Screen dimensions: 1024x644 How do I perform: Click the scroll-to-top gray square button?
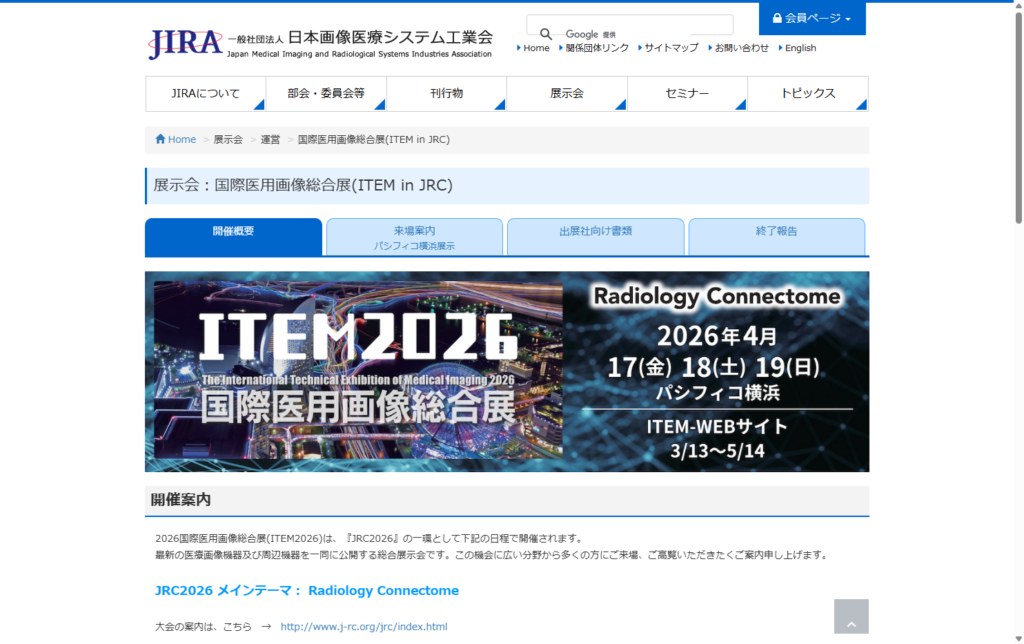851,616
